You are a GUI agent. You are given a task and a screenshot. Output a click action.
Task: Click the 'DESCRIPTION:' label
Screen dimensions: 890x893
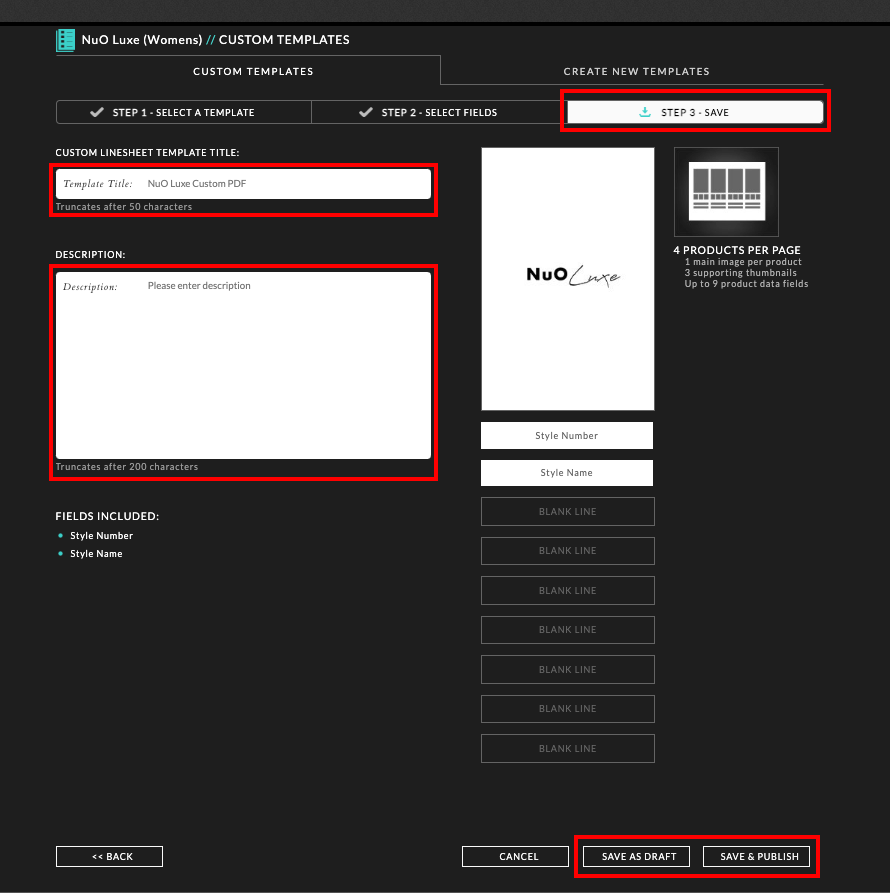90,255
